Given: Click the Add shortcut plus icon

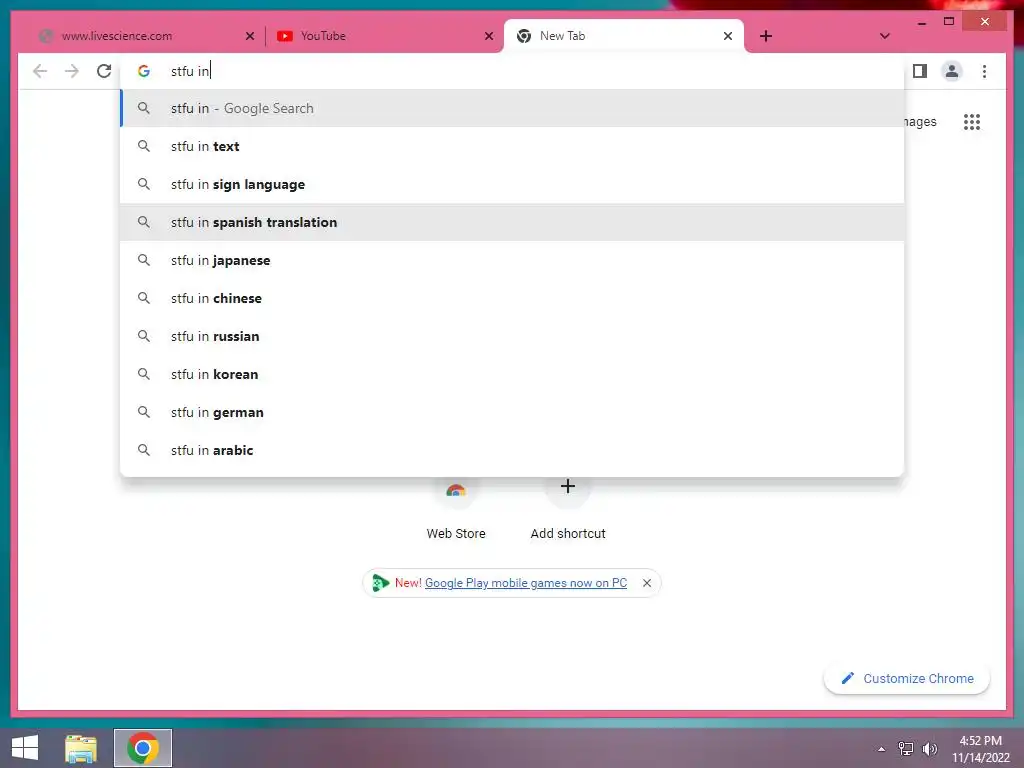Looking at the screenshot, I should coord(568,487).
